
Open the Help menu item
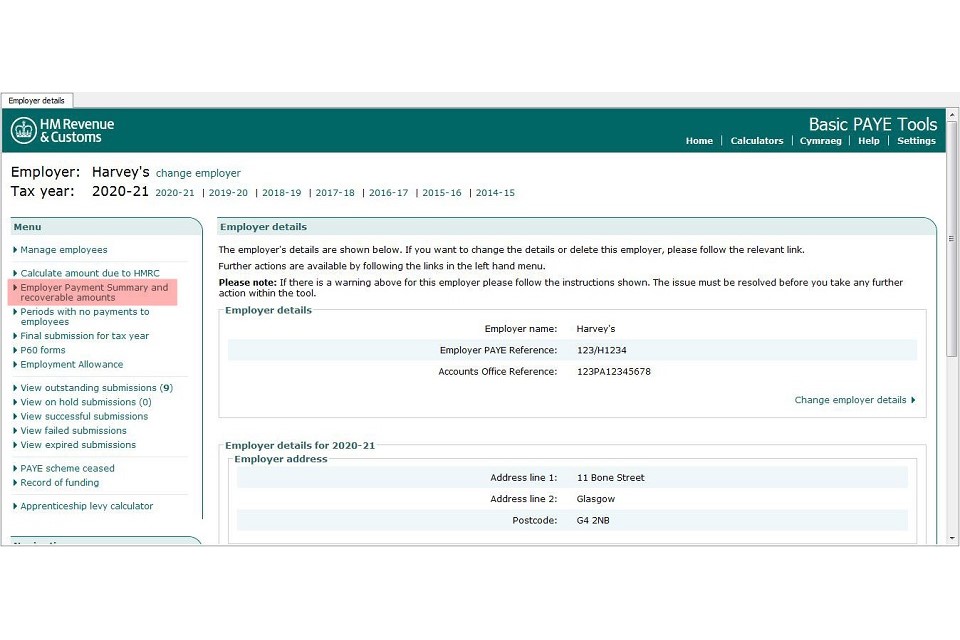(x=868, y=140)
